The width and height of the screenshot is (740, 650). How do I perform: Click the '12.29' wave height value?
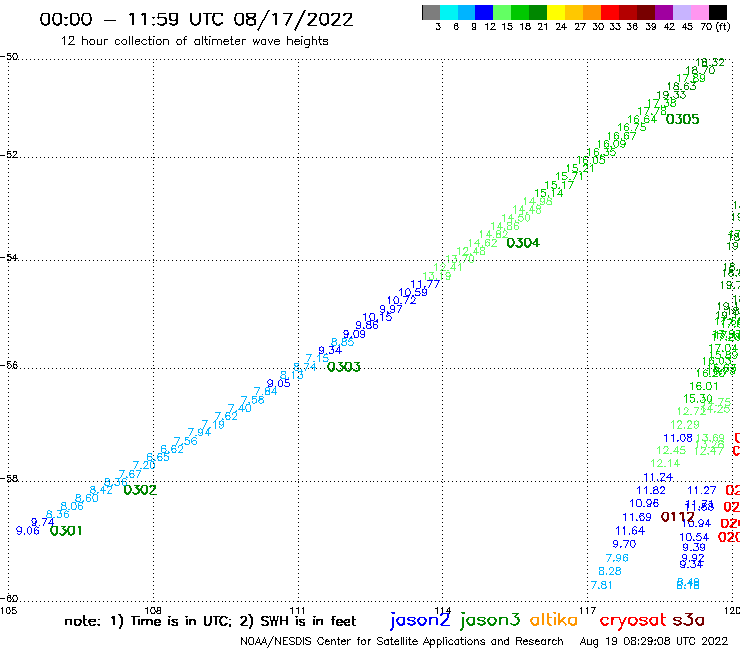tap(685, 425)
